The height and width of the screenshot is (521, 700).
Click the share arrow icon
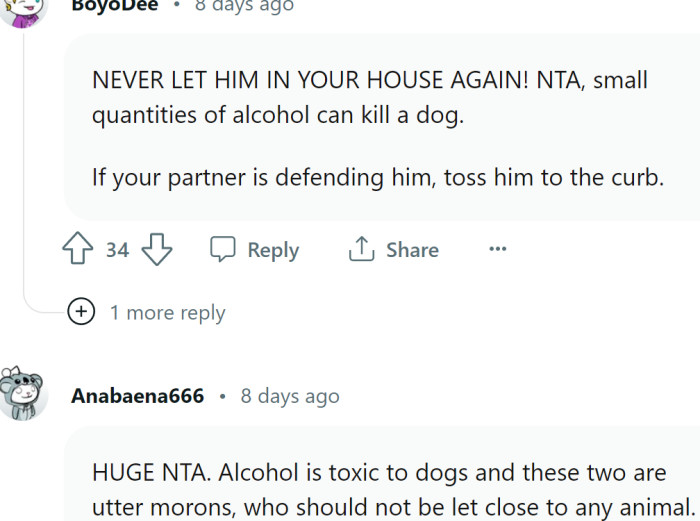(360, 249)
